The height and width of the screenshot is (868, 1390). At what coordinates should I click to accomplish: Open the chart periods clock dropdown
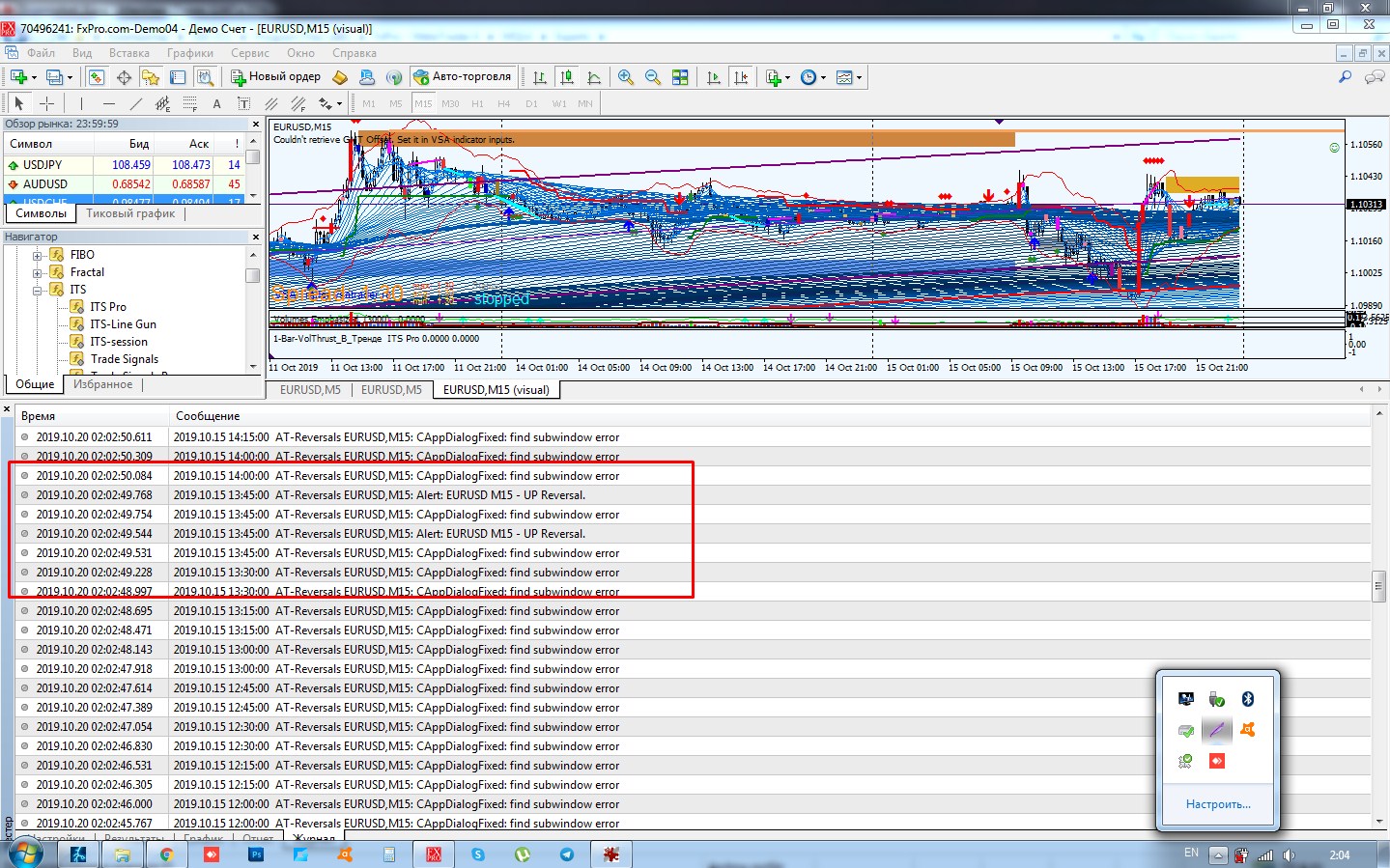[813, 77]
